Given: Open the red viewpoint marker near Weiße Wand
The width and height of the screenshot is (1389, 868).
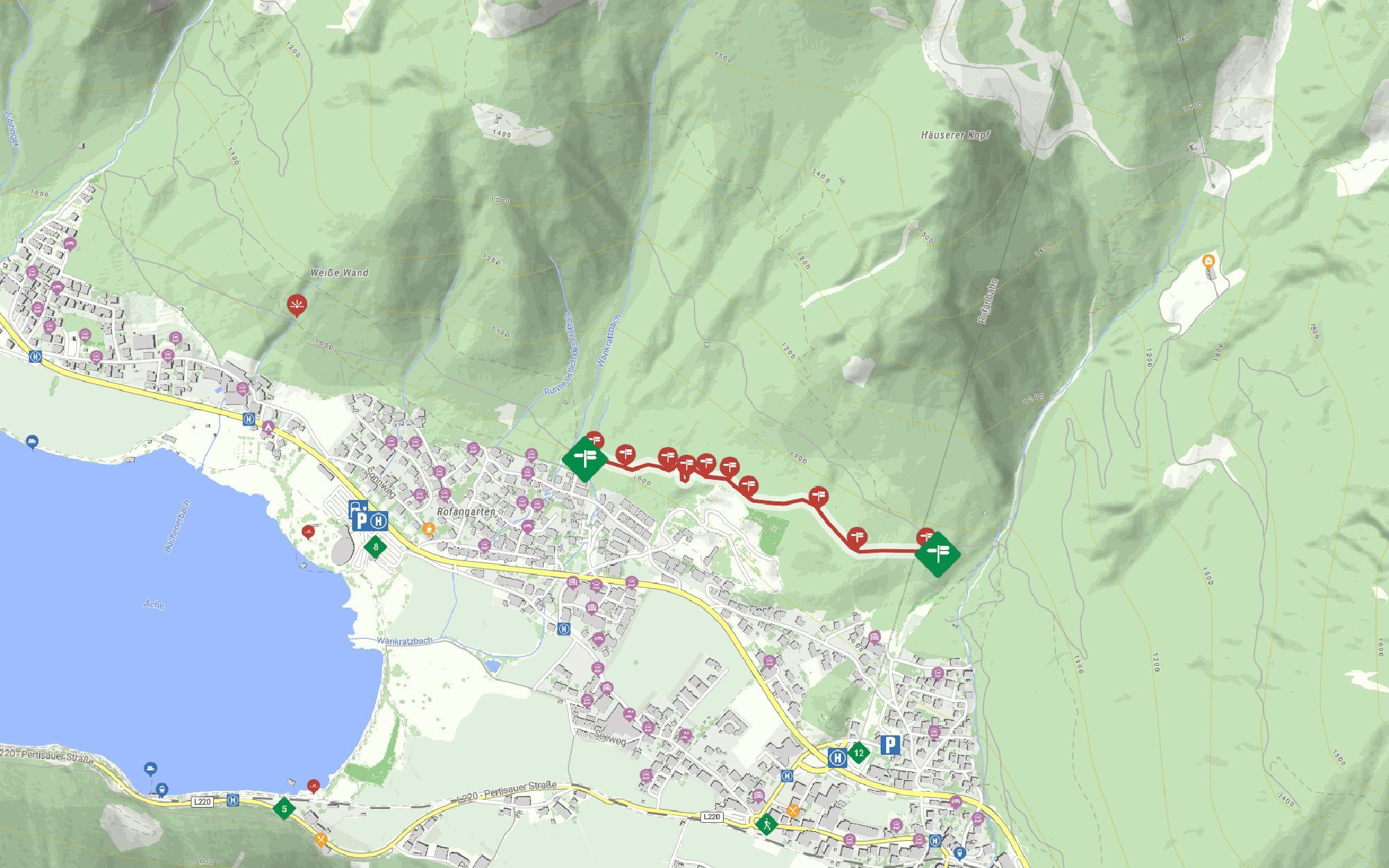Looking at the screenshot, I should click(297, 306).
